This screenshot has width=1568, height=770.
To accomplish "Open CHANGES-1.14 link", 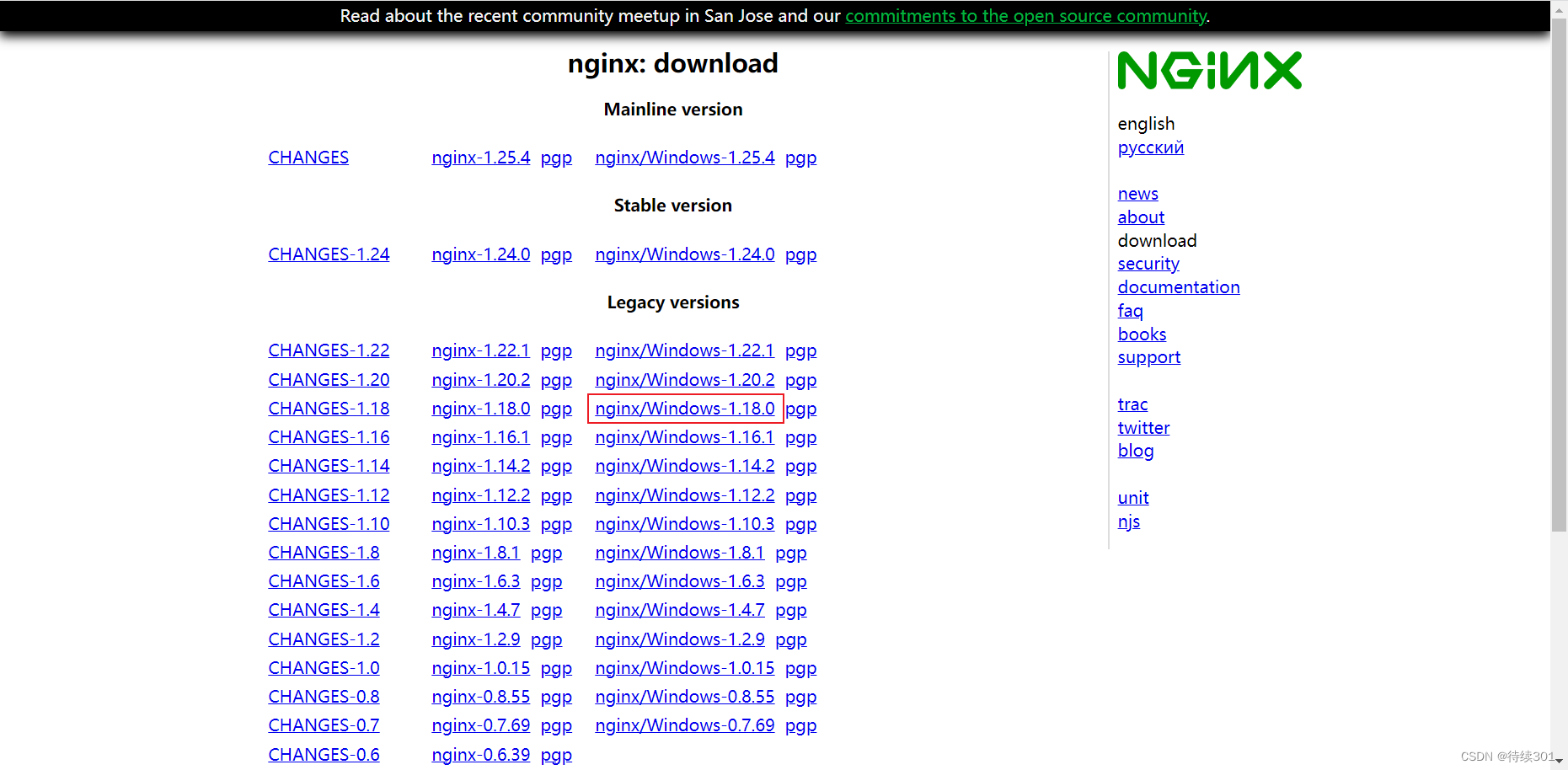I will 329,466.
